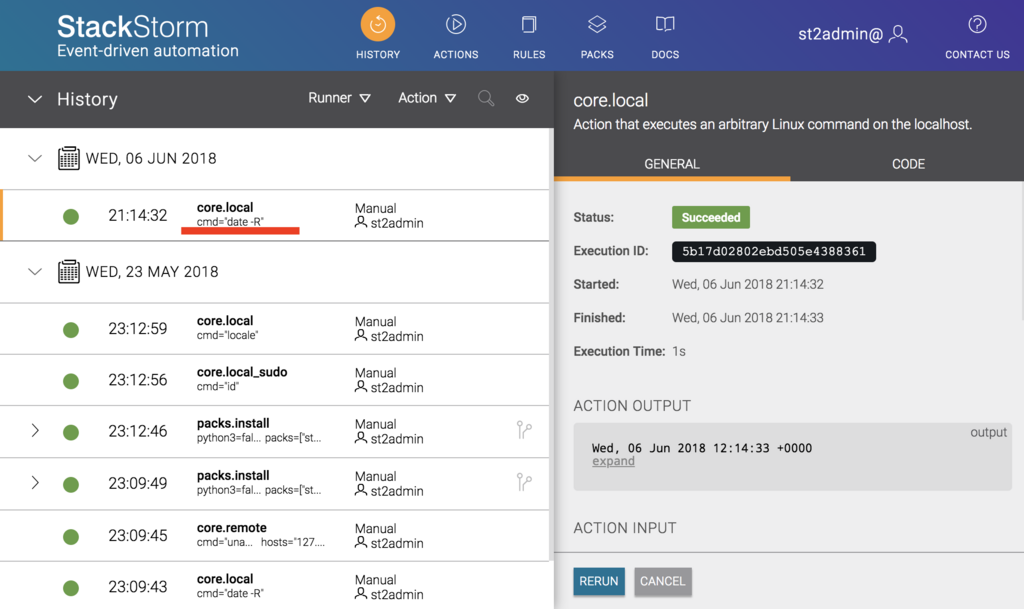Click the StackStorm logo
Image resolution: width=1024 pixels, height=609 pixels.
148,36
